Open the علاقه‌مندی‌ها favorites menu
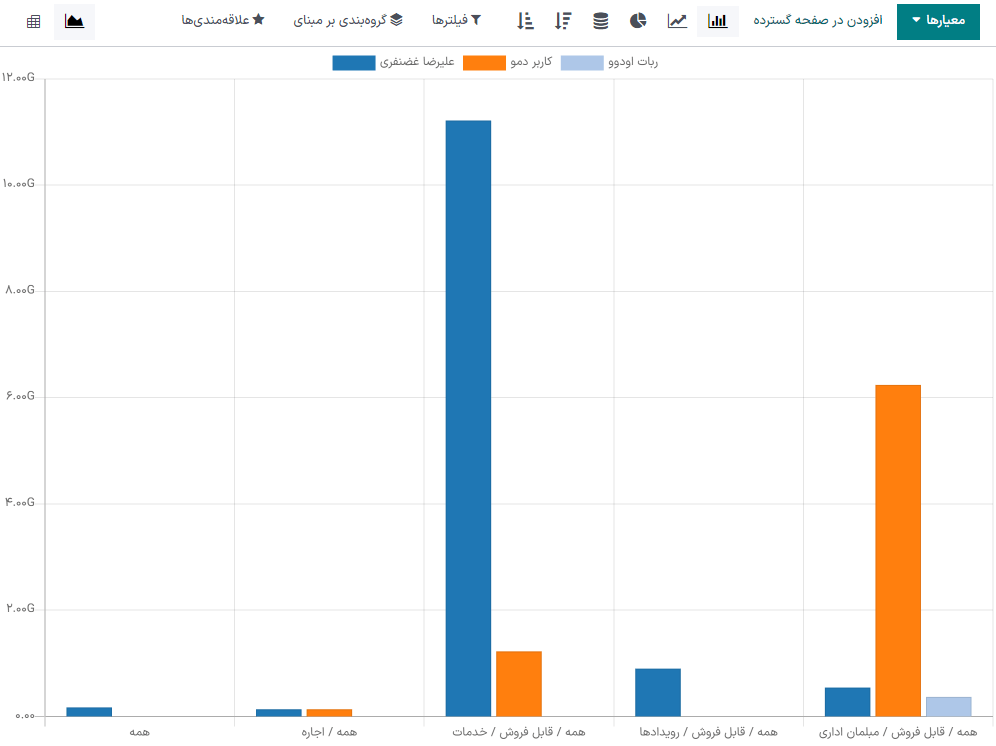This screenshot has height=746, width=996. [x=222, y=21]
